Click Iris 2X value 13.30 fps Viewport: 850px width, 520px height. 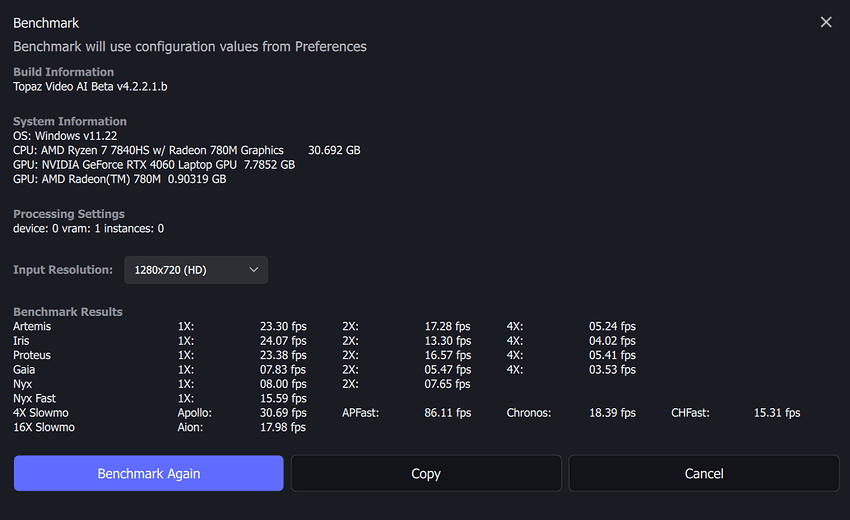tap(448, 341)
